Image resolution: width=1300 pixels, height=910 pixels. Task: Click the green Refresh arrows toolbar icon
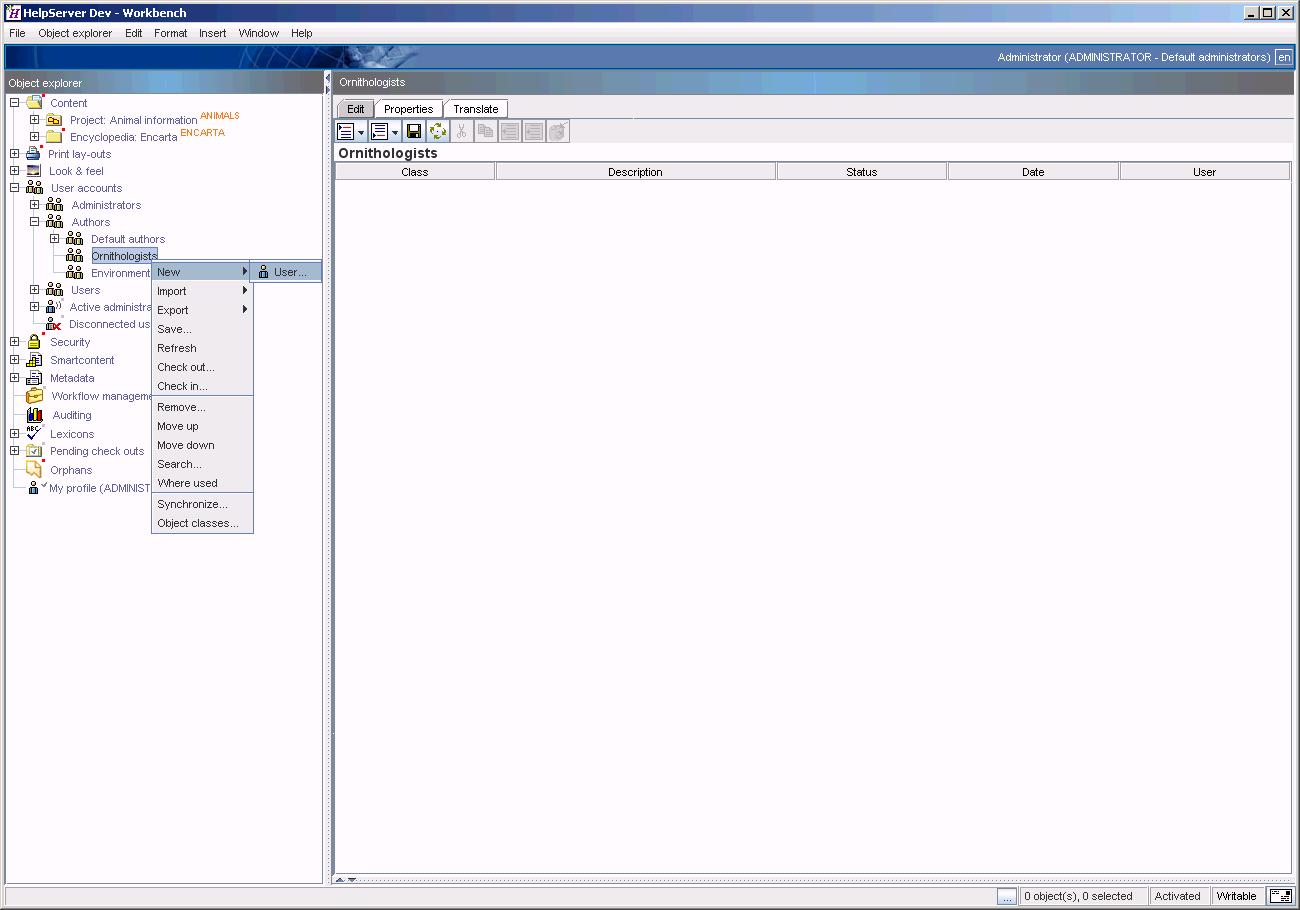[x=438, y=131]
